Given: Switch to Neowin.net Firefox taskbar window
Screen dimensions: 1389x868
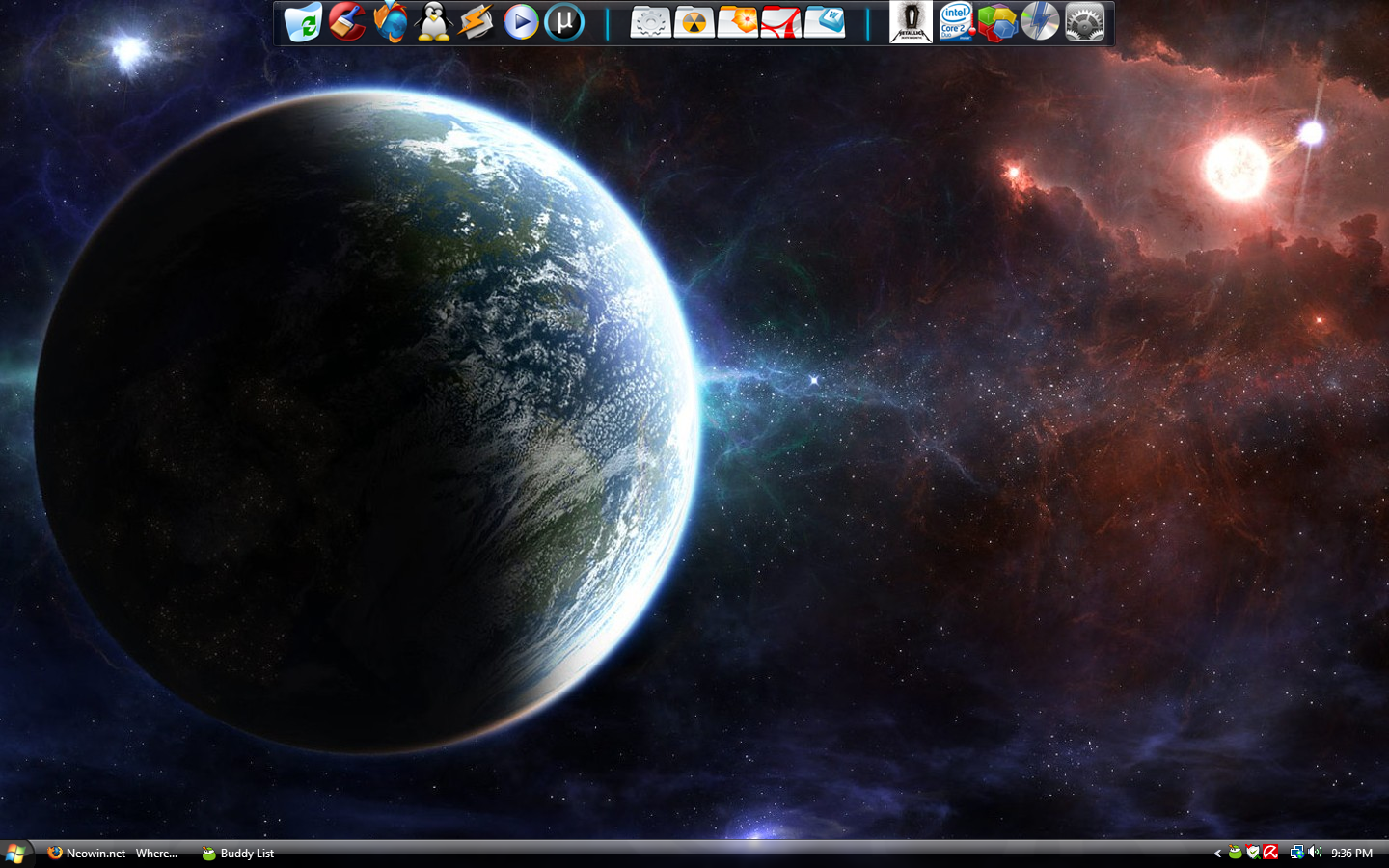Looking at the screenshot, I should (x=113, y=854).
